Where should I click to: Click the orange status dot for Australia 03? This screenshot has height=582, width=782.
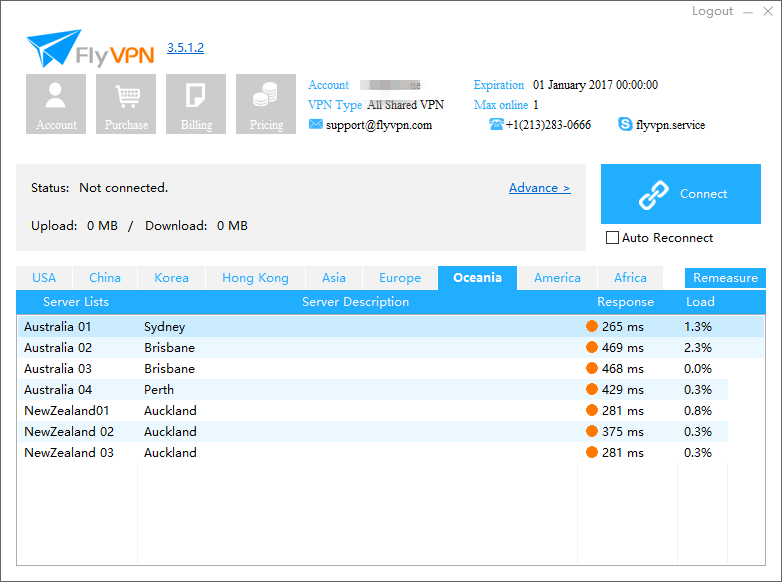[592, 368]
